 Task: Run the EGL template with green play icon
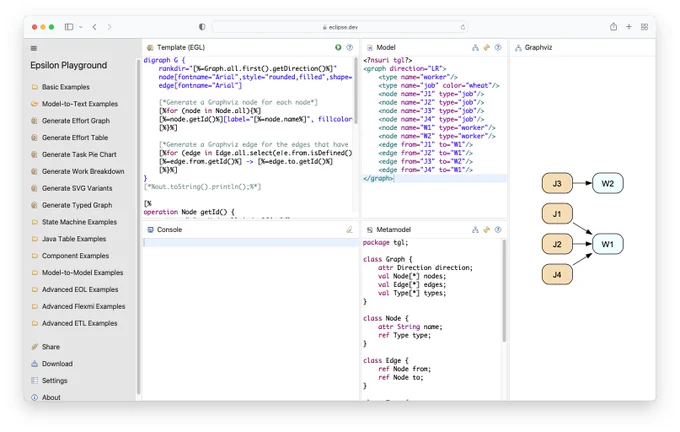tap(338, 47)
